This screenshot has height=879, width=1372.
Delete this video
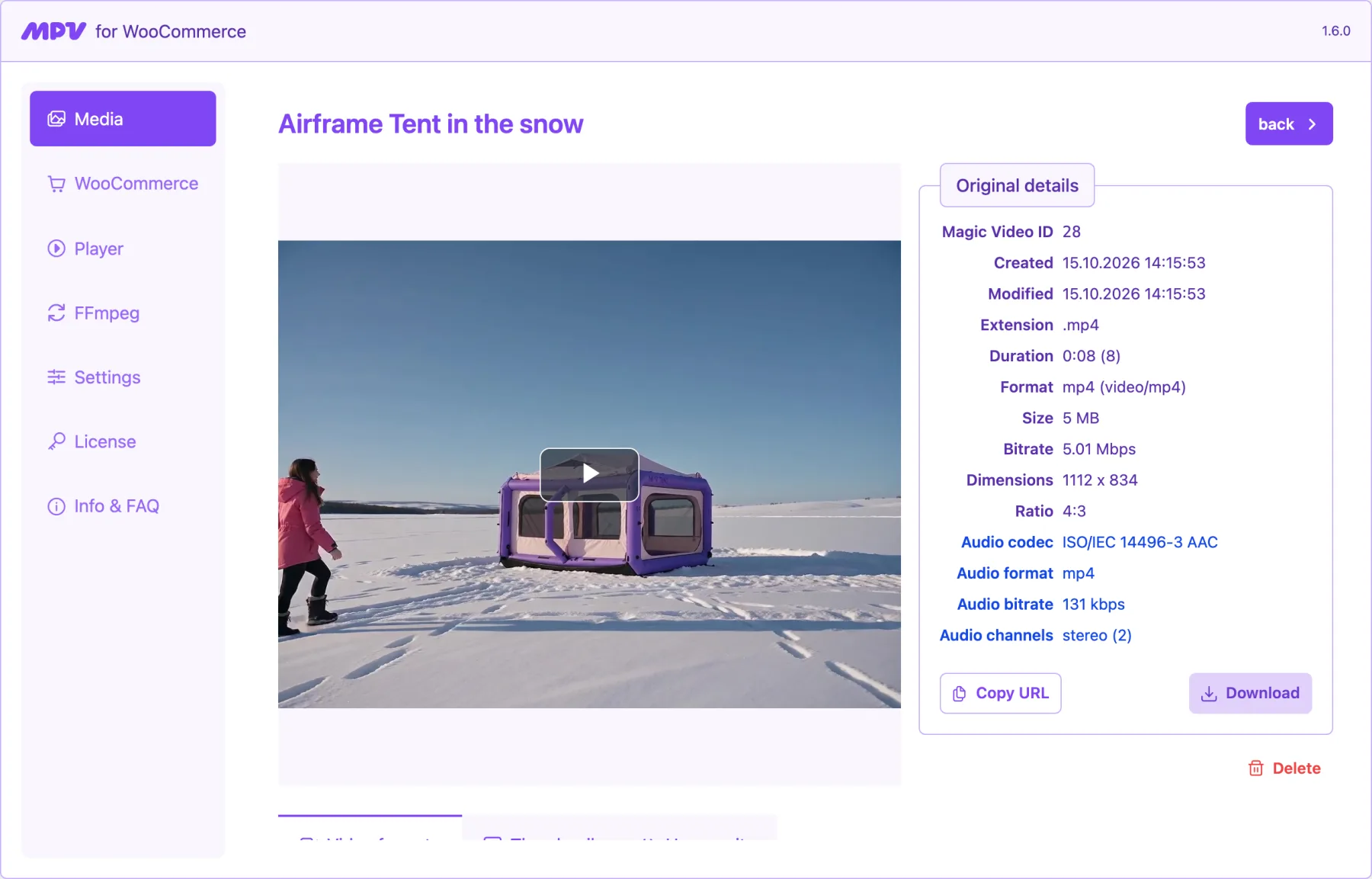click(1284, 768)
